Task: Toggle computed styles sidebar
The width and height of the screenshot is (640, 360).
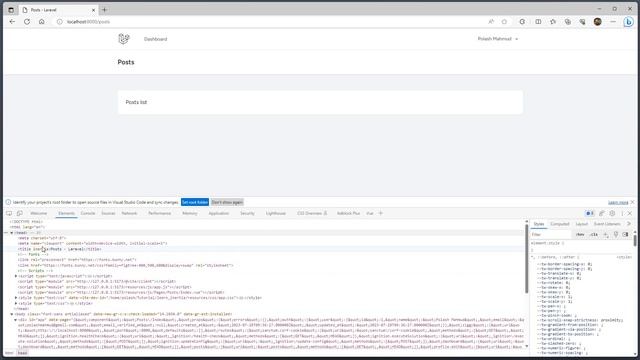Action: coord(625,234)
